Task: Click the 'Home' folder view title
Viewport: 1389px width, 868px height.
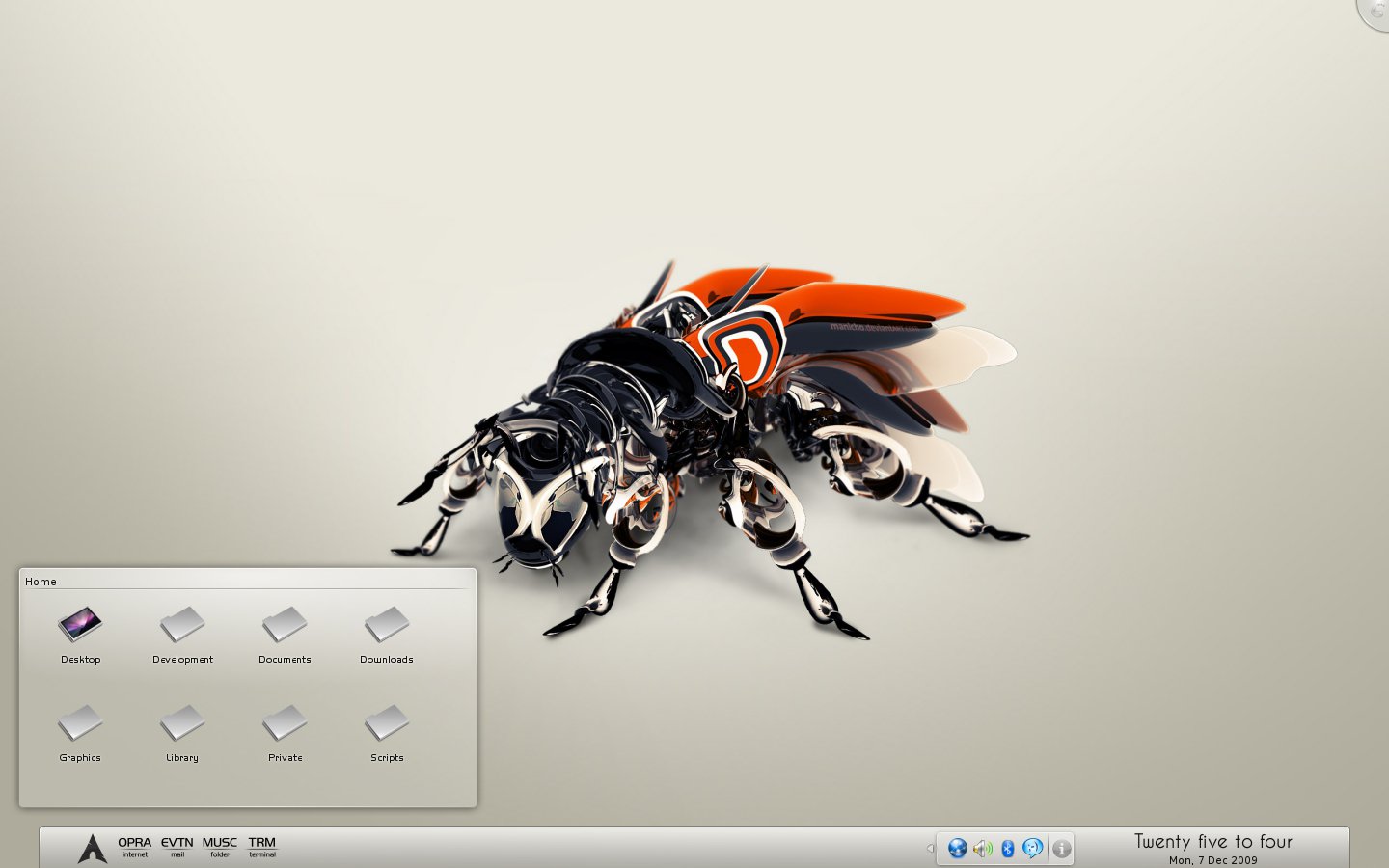Action: point(41,582)
